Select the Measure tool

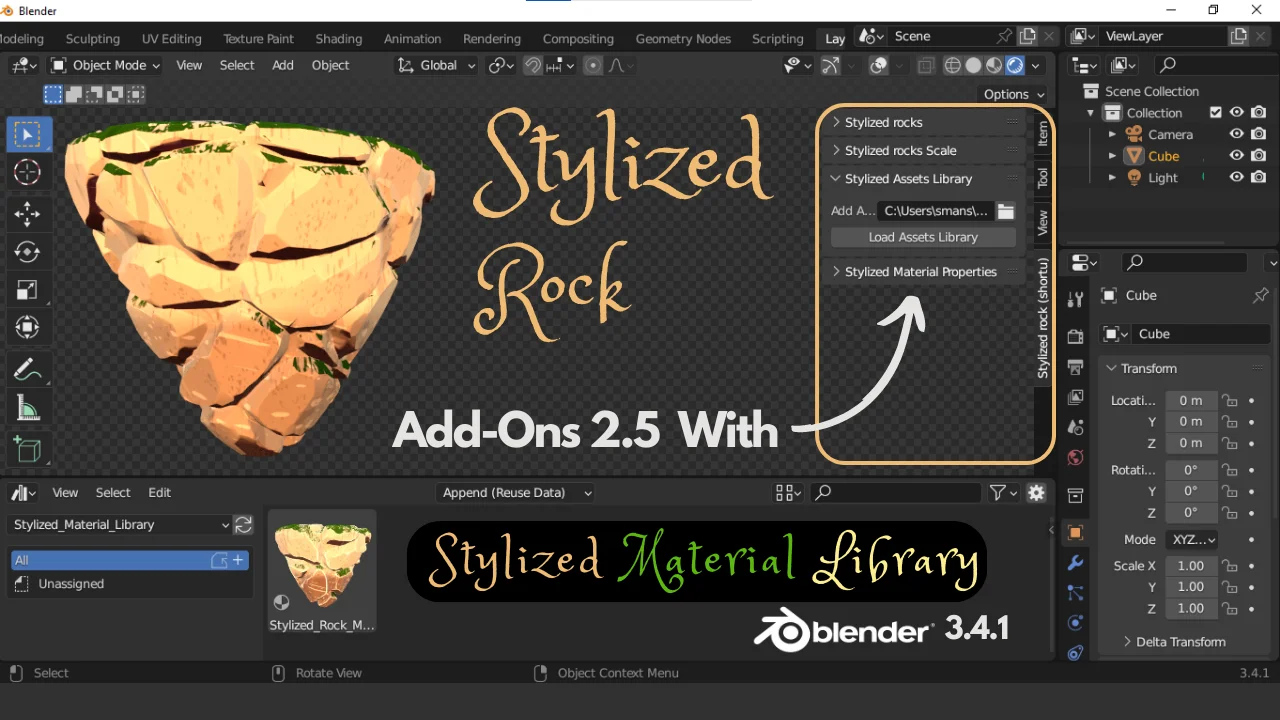point(28,407)
